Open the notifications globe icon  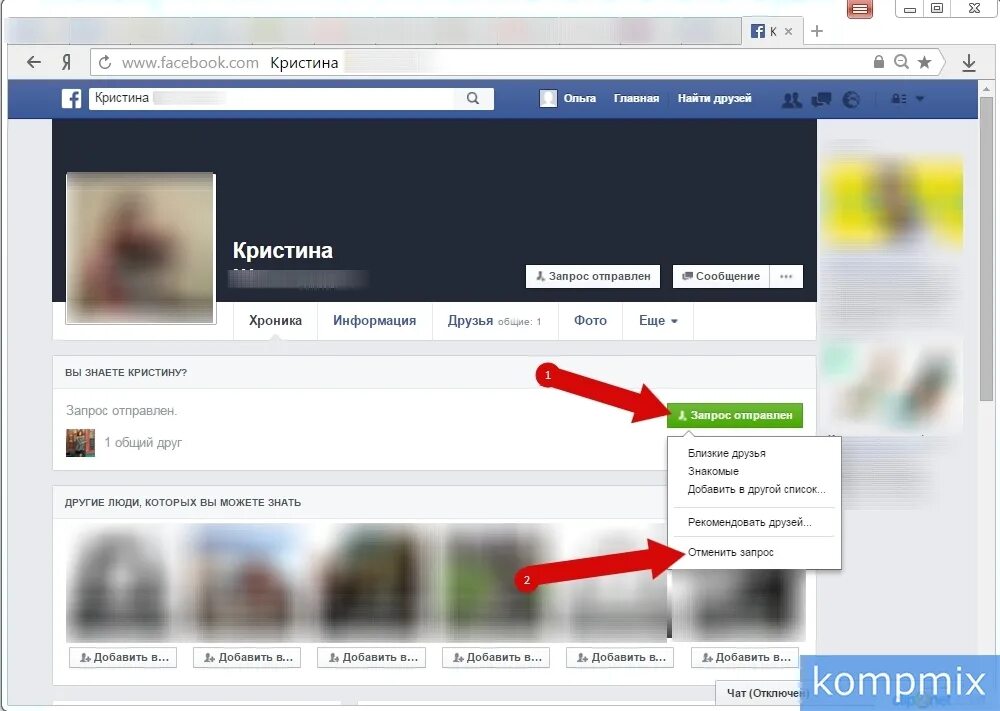[851, 99]
